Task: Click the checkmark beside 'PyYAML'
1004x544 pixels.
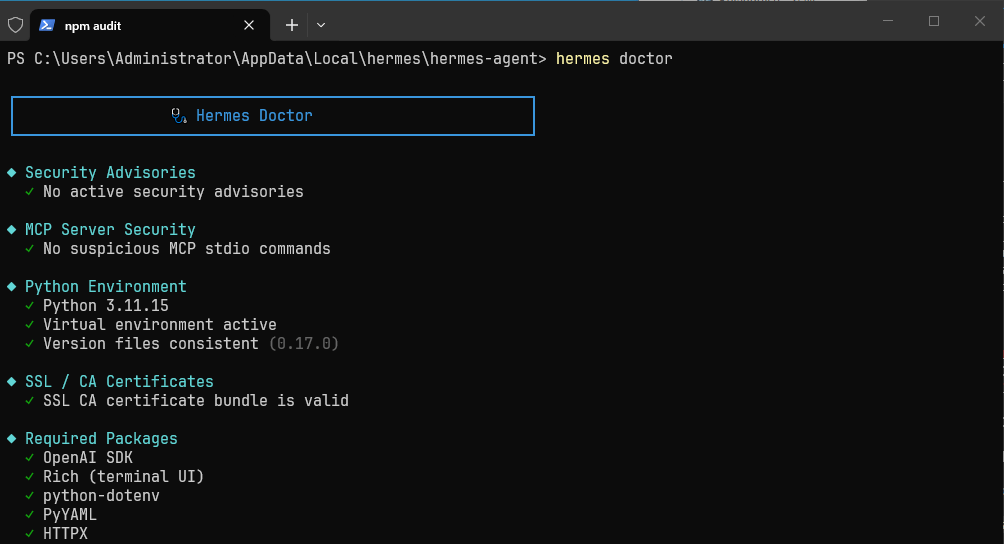Action: 29,515
